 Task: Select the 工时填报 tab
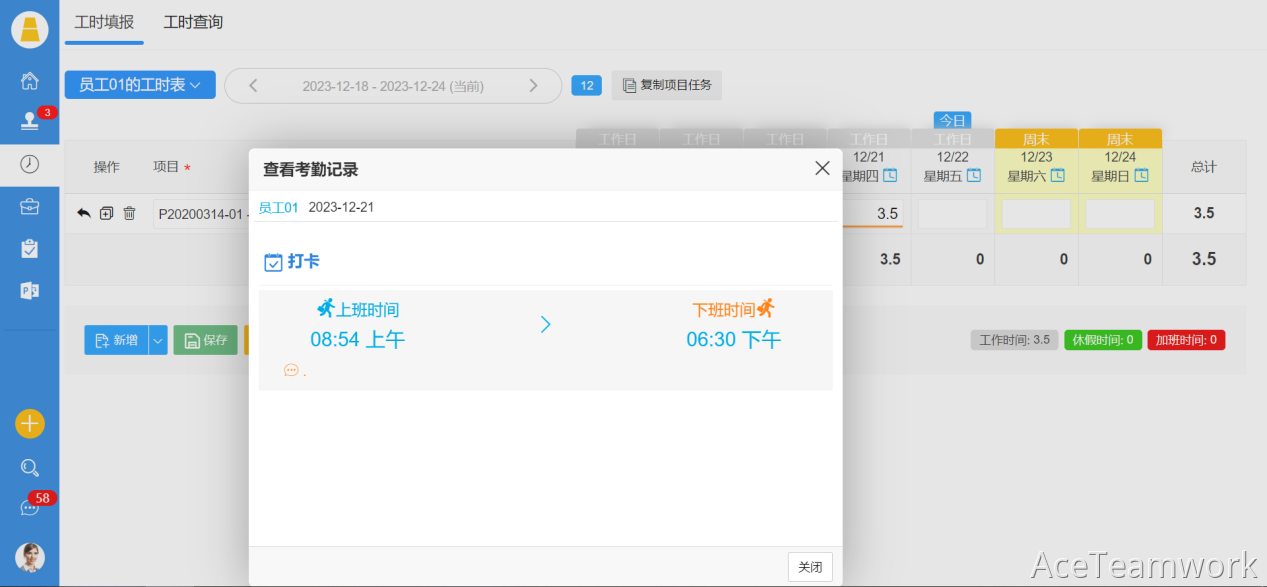click(x=104, y=22)
